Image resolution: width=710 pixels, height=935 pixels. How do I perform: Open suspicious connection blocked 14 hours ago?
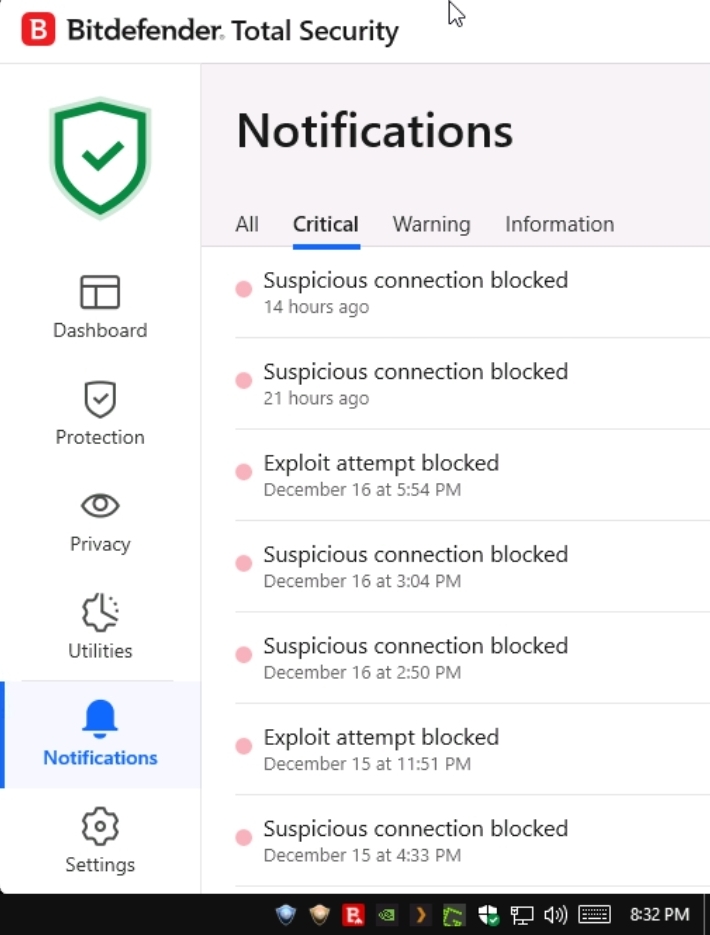415,291
